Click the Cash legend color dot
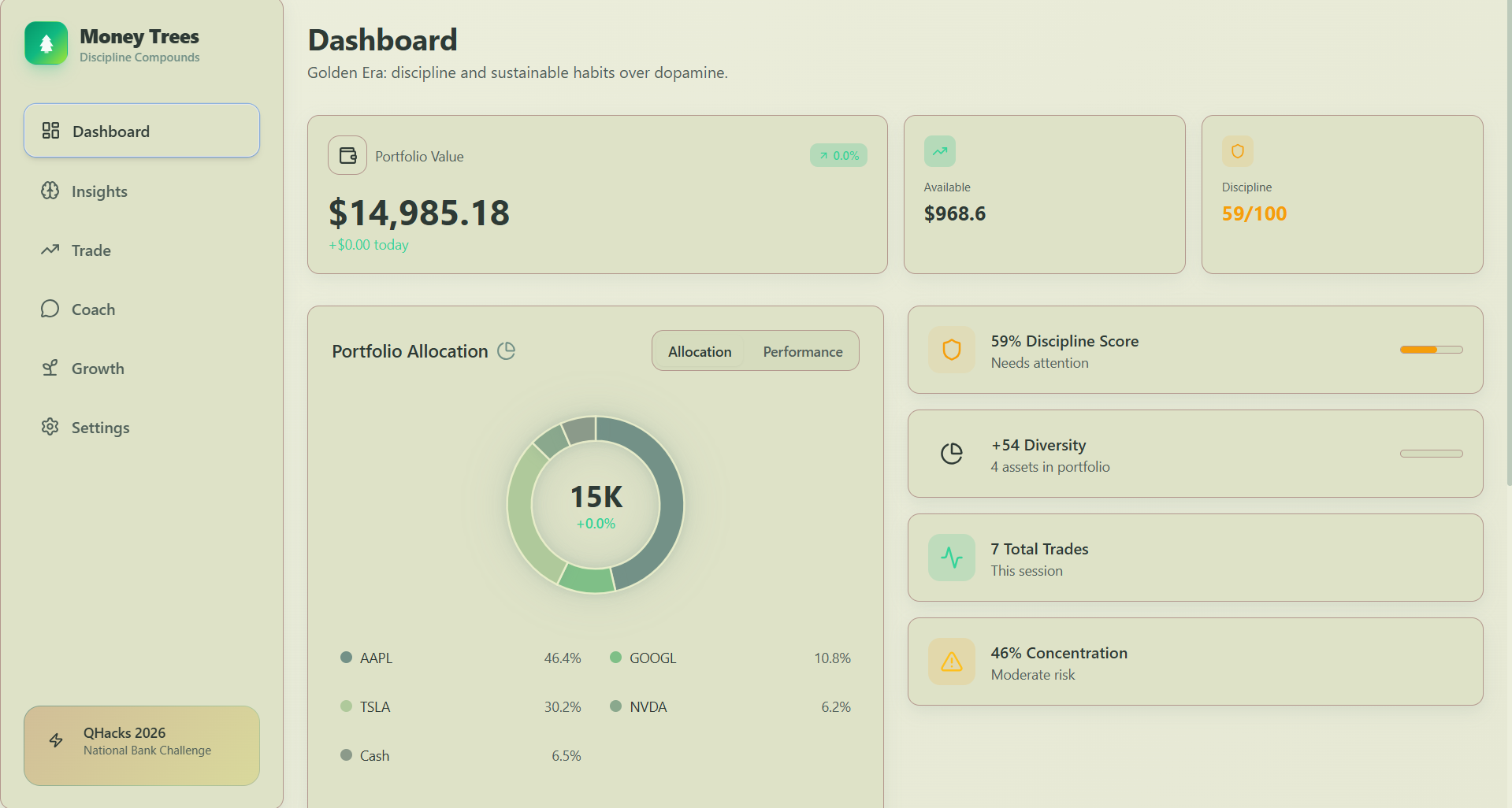The height and width of the screenshot is (808, 1512). (x=346, y=755)
